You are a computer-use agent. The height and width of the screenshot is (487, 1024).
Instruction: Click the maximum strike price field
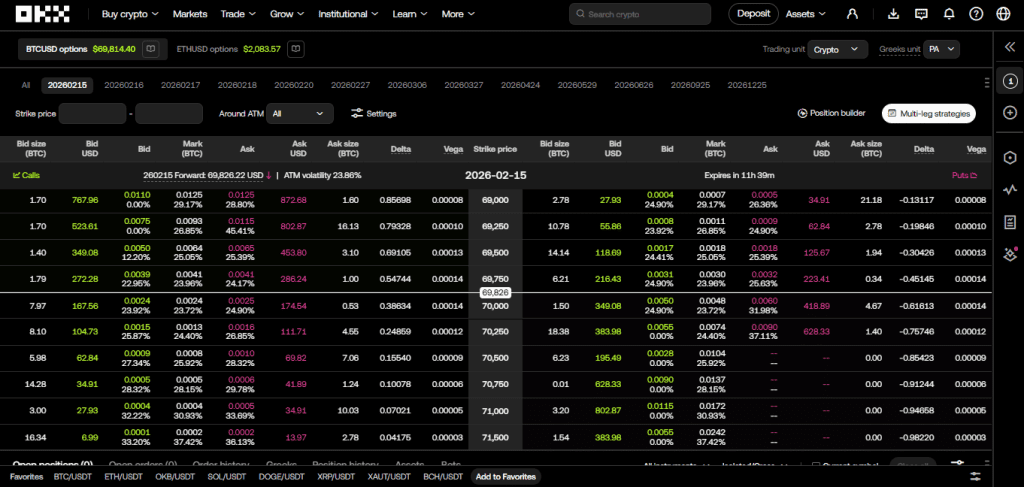pyautogui.click(x=169, y=114)
